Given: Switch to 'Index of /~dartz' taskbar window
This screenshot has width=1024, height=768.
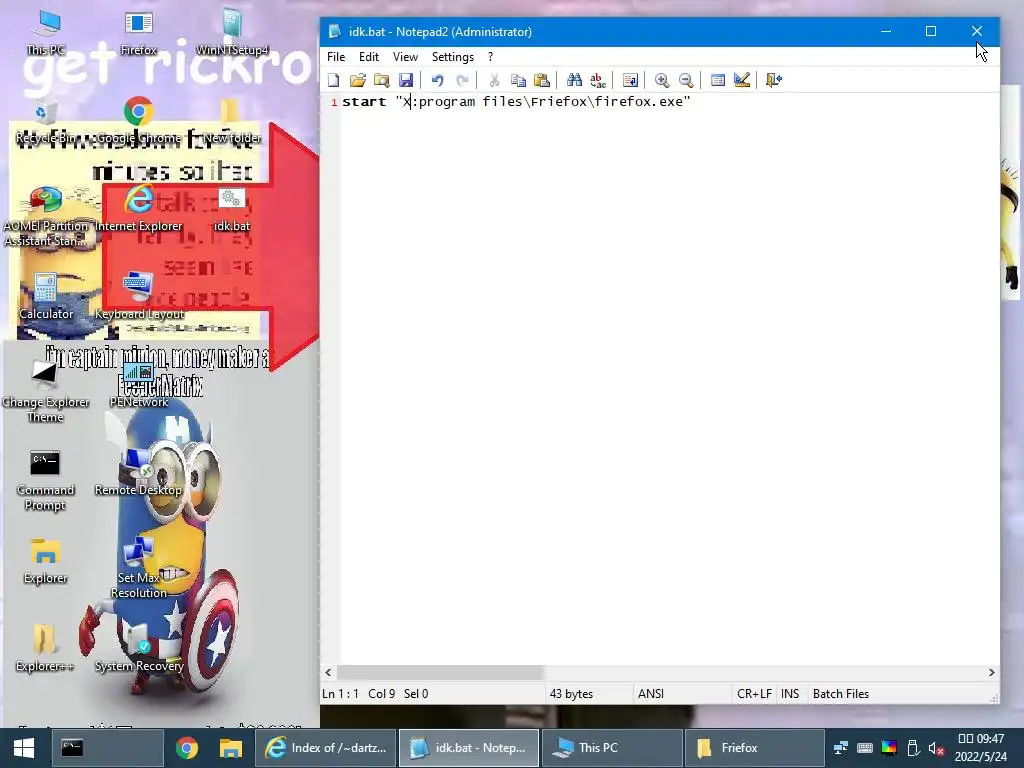Looking at the screenshot, I should click(325, 748).
